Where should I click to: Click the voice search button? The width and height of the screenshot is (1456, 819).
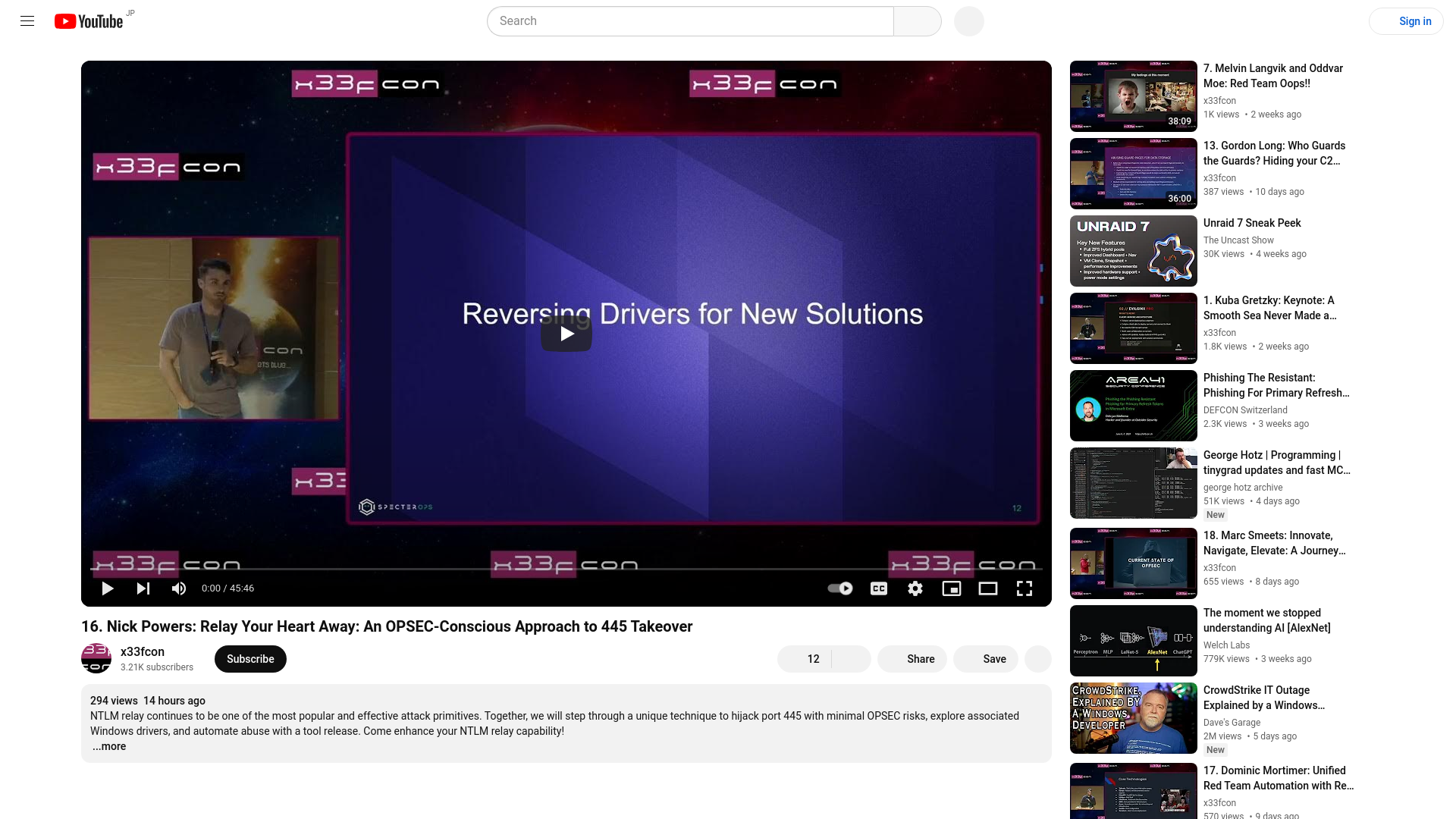[969, 21]
